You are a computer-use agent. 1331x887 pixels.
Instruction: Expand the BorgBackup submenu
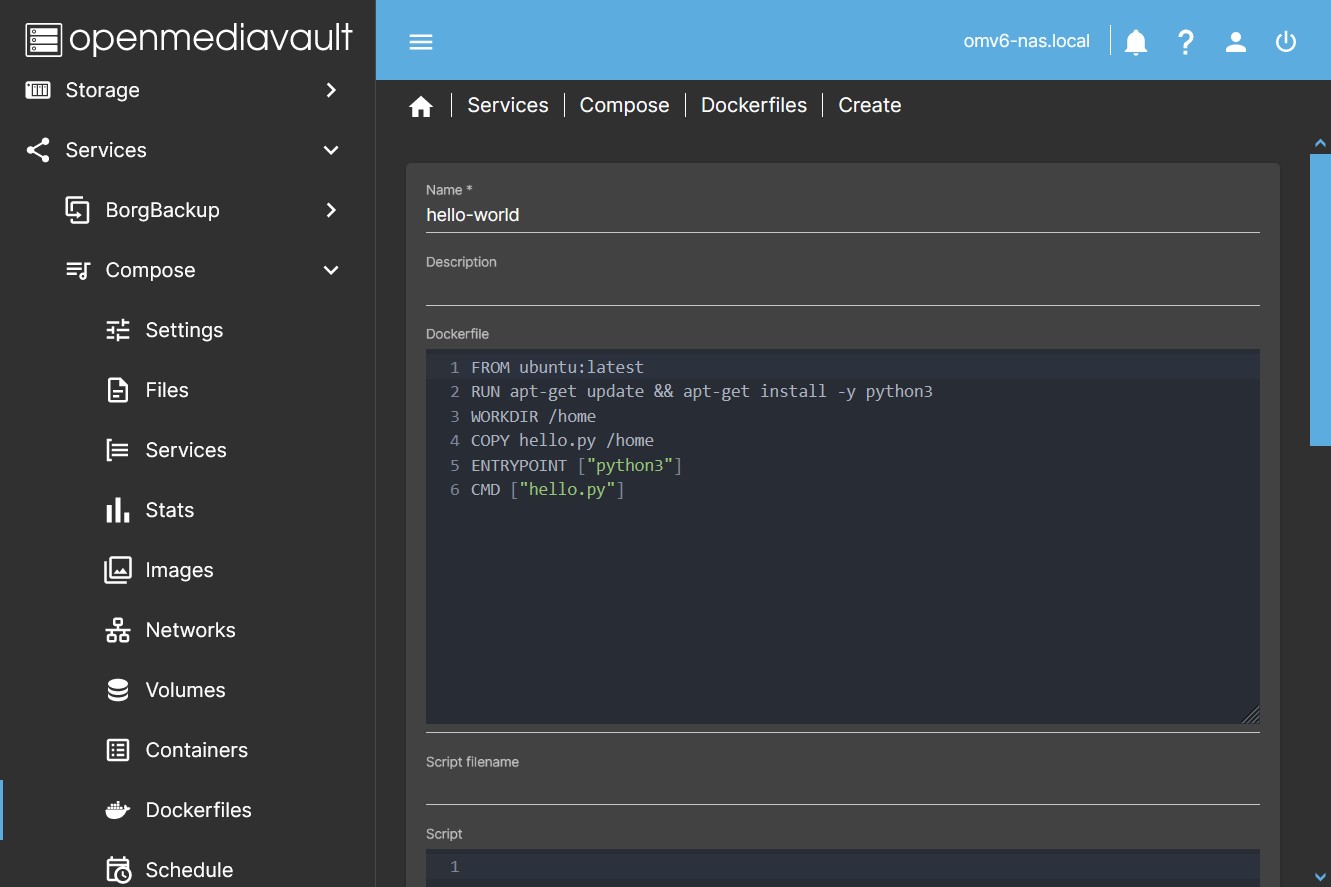[331, 210]
